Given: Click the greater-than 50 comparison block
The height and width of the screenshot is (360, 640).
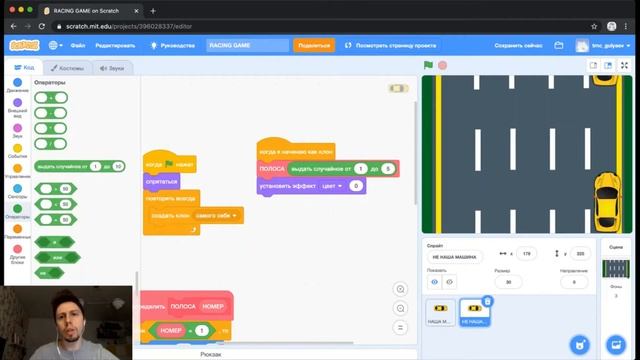Looking at the screenshot, I should tap(56, 189).
